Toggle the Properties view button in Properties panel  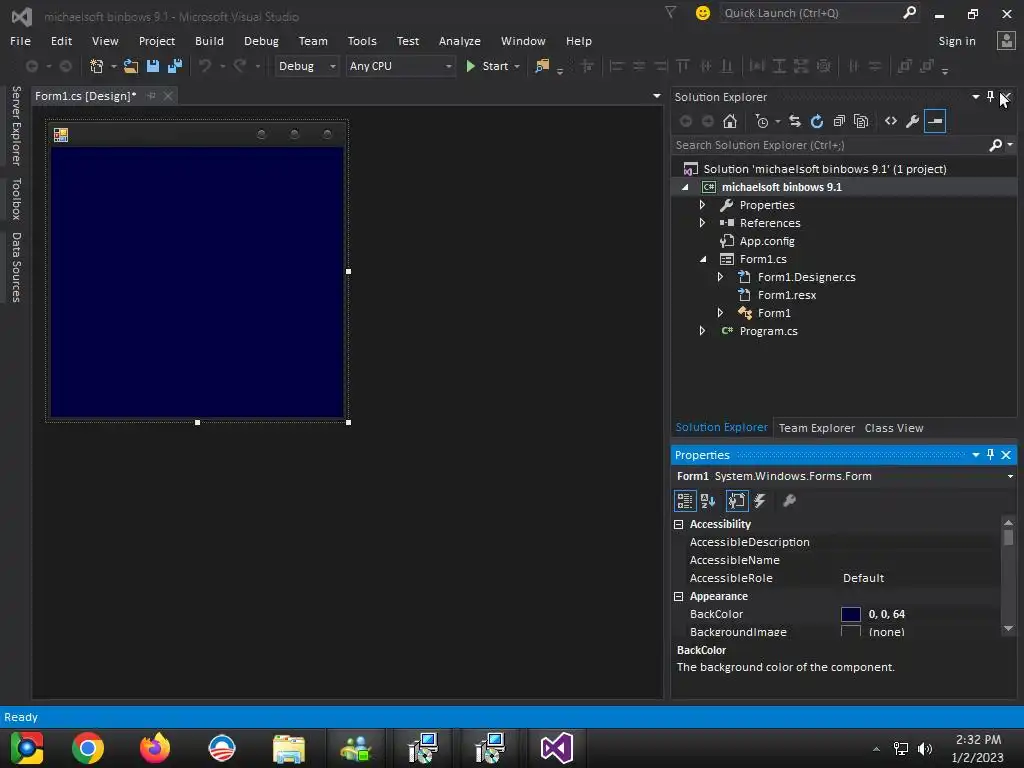[x=737, y=501]
